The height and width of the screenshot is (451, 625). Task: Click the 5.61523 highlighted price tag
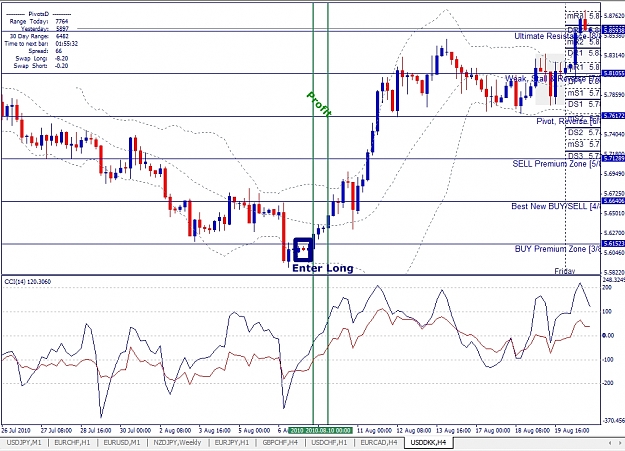pos(613,243)
